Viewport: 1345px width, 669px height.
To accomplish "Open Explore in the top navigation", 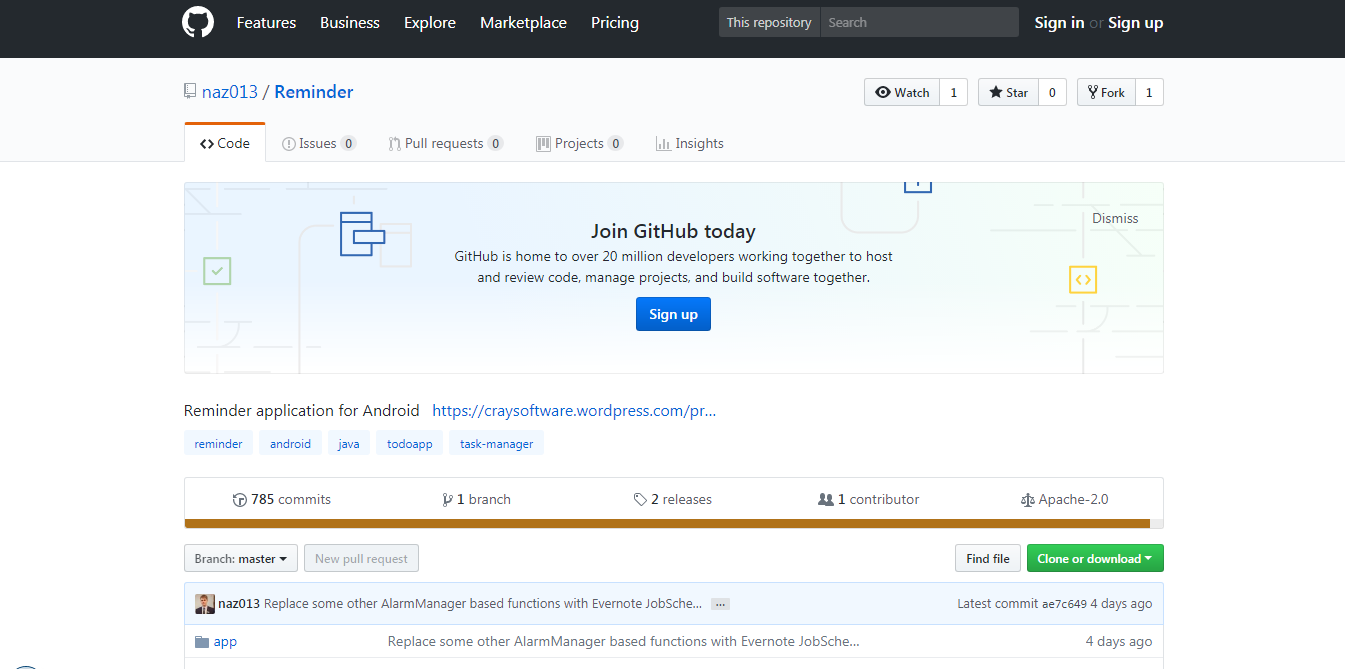I will pyautogui.click(x=430, y=22).
